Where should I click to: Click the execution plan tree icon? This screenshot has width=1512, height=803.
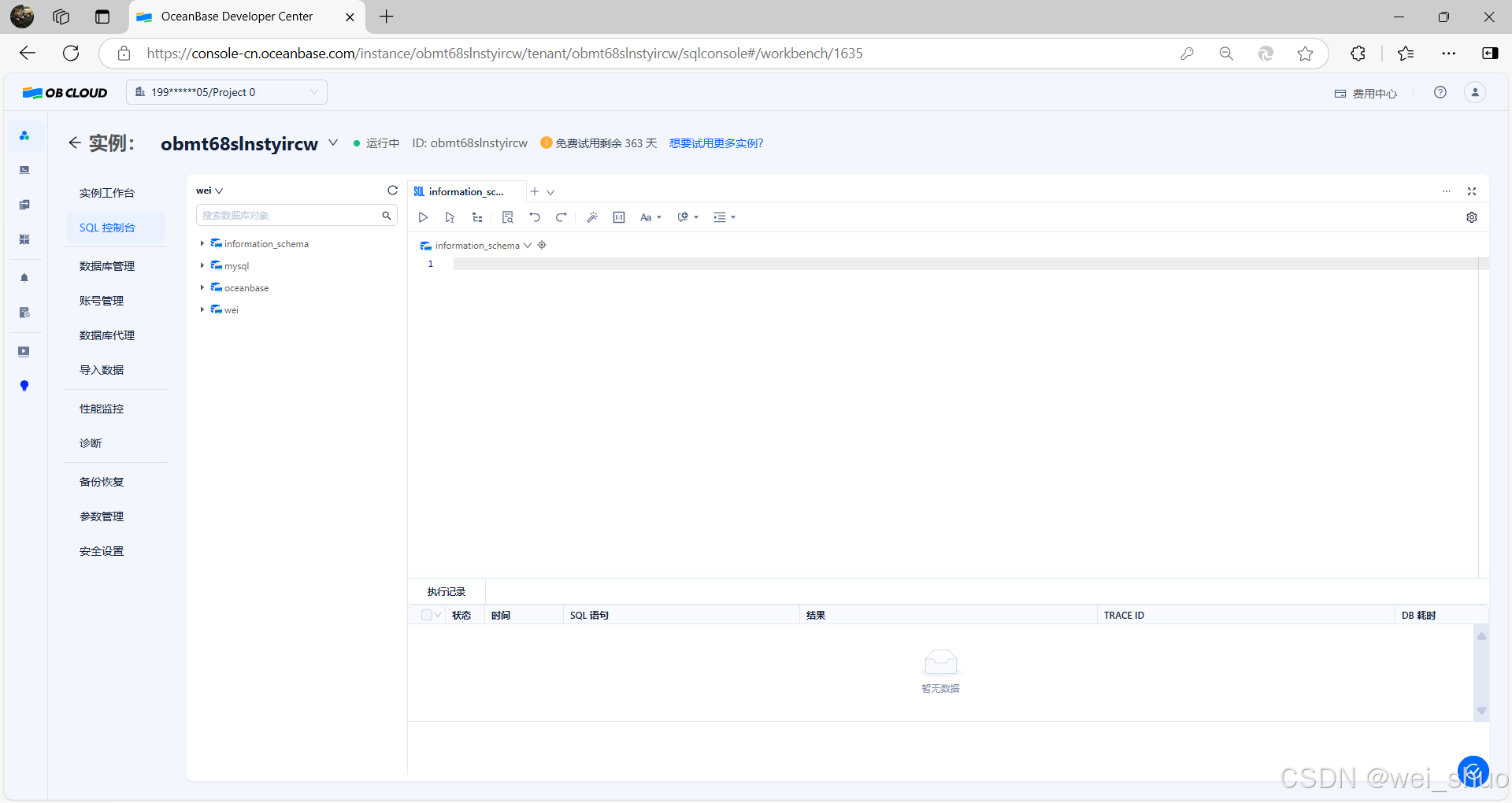[477, 217]
